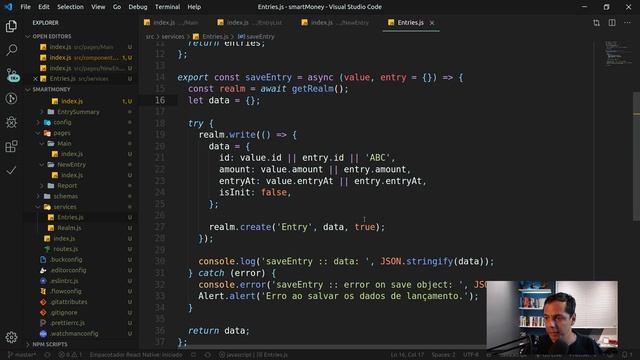
Task: Click the compare changes icon in editor toolbar
Action: click(x=596, y=23)
